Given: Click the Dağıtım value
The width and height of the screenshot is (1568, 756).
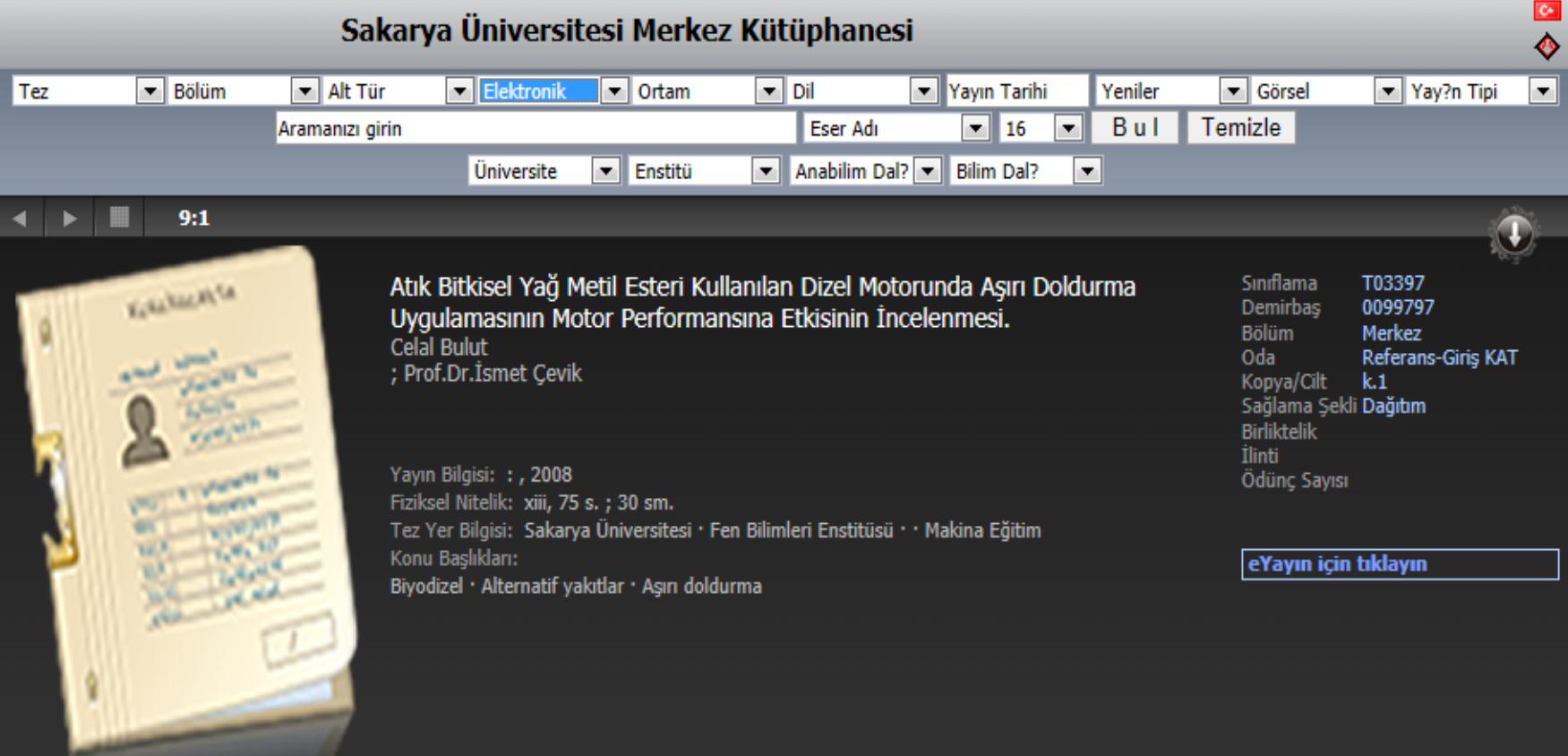Looking at the screenshot, I should [1393, 407].
